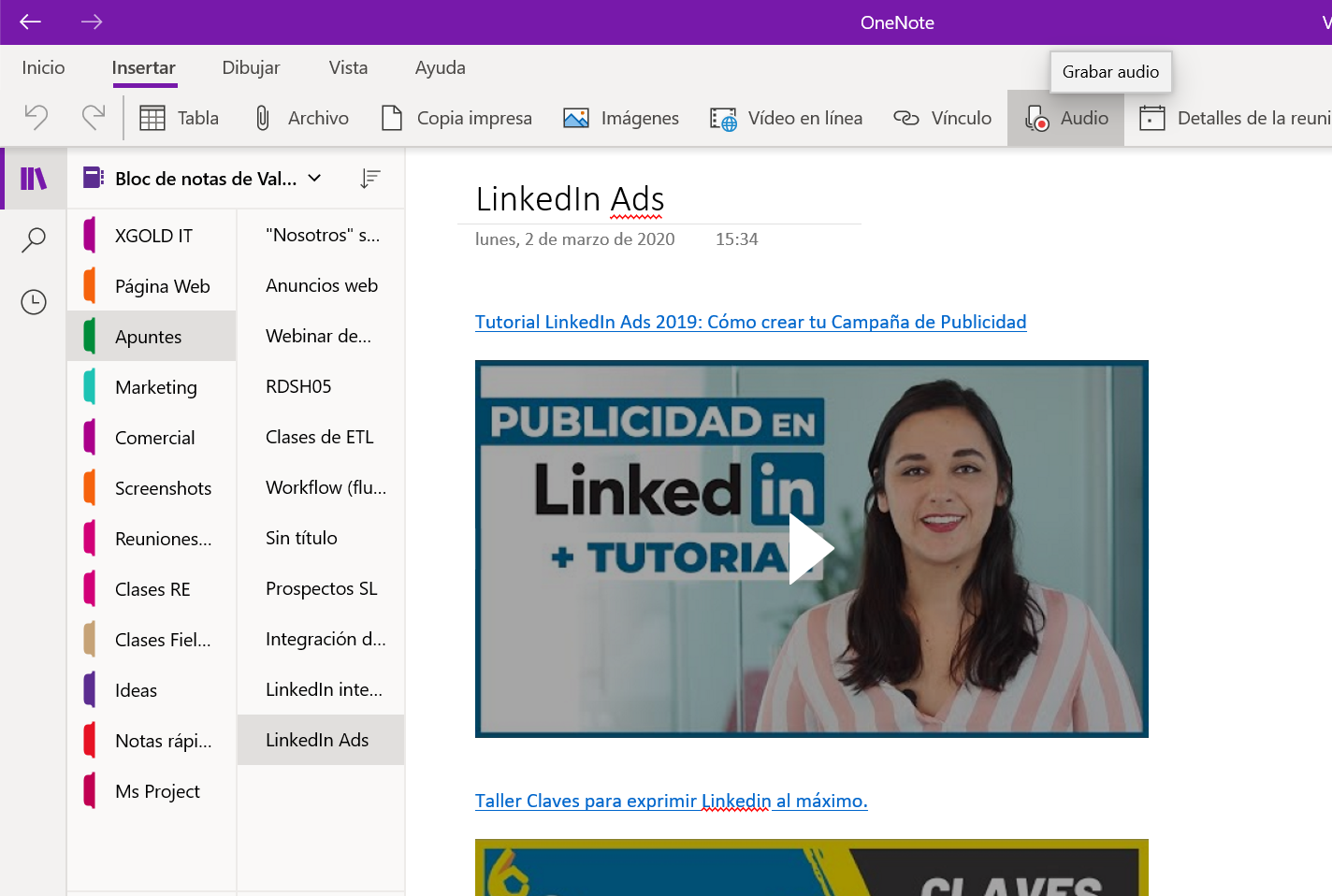Select the Apuntes section

tap(152, 337)
